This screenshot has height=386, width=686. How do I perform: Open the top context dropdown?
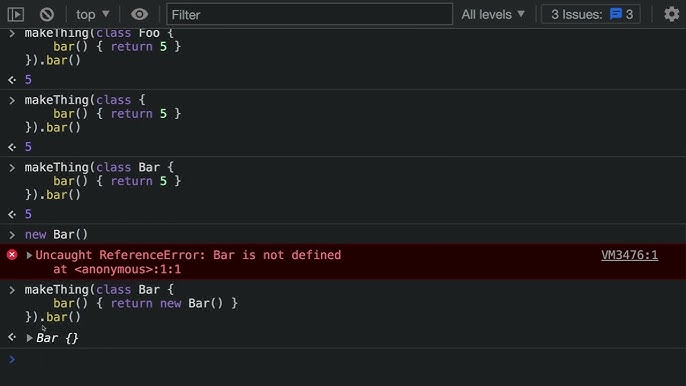[x=92, y=14]
